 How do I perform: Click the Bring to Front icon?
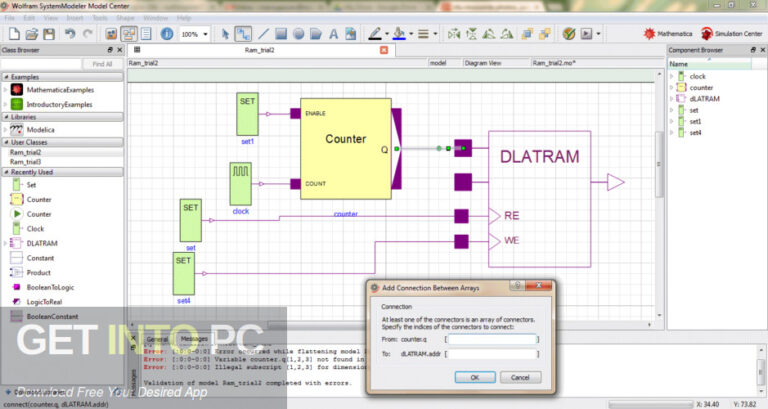tap(527, 34)
